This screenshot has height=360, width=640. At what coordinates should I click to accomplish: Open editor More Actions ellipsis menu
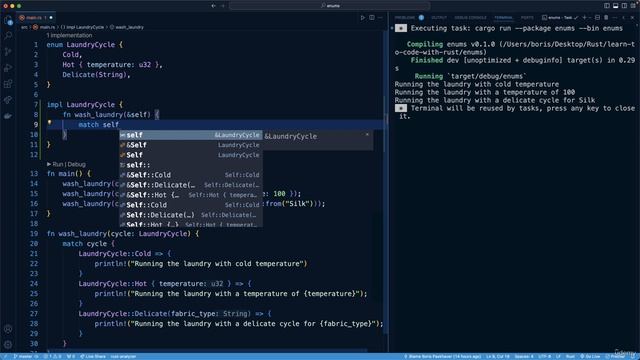(x=380, y=18)
